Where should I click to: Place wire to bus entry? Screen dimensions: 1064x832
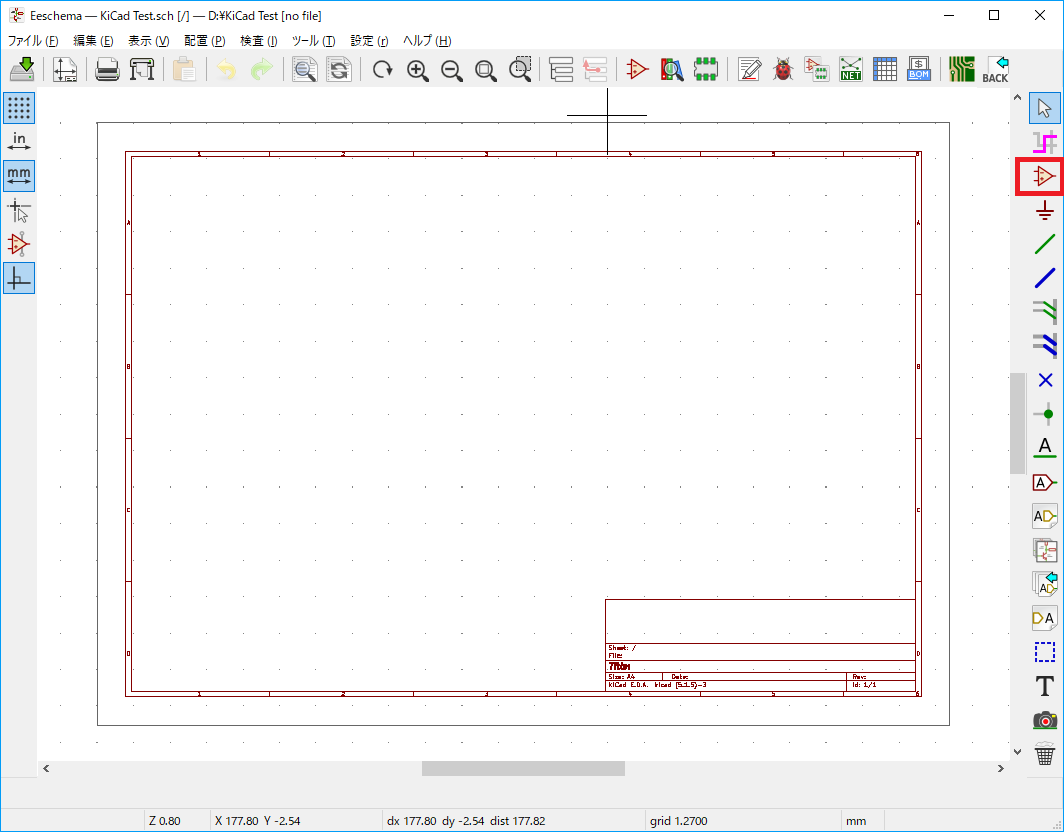pyautogui.click(x=1045, y=312)
